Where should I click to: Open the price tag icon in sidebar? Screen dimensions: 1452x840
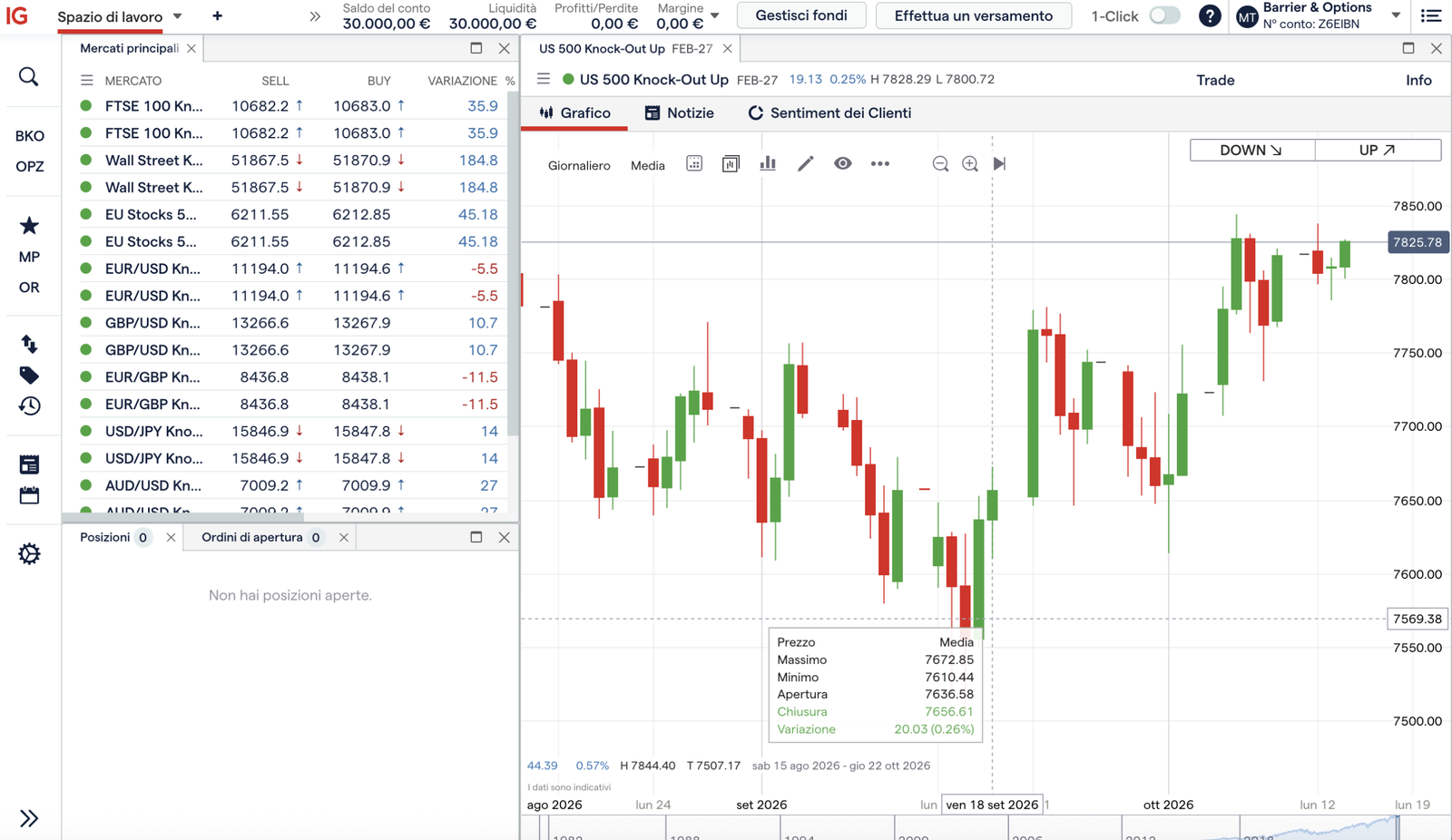coord(29,375)
